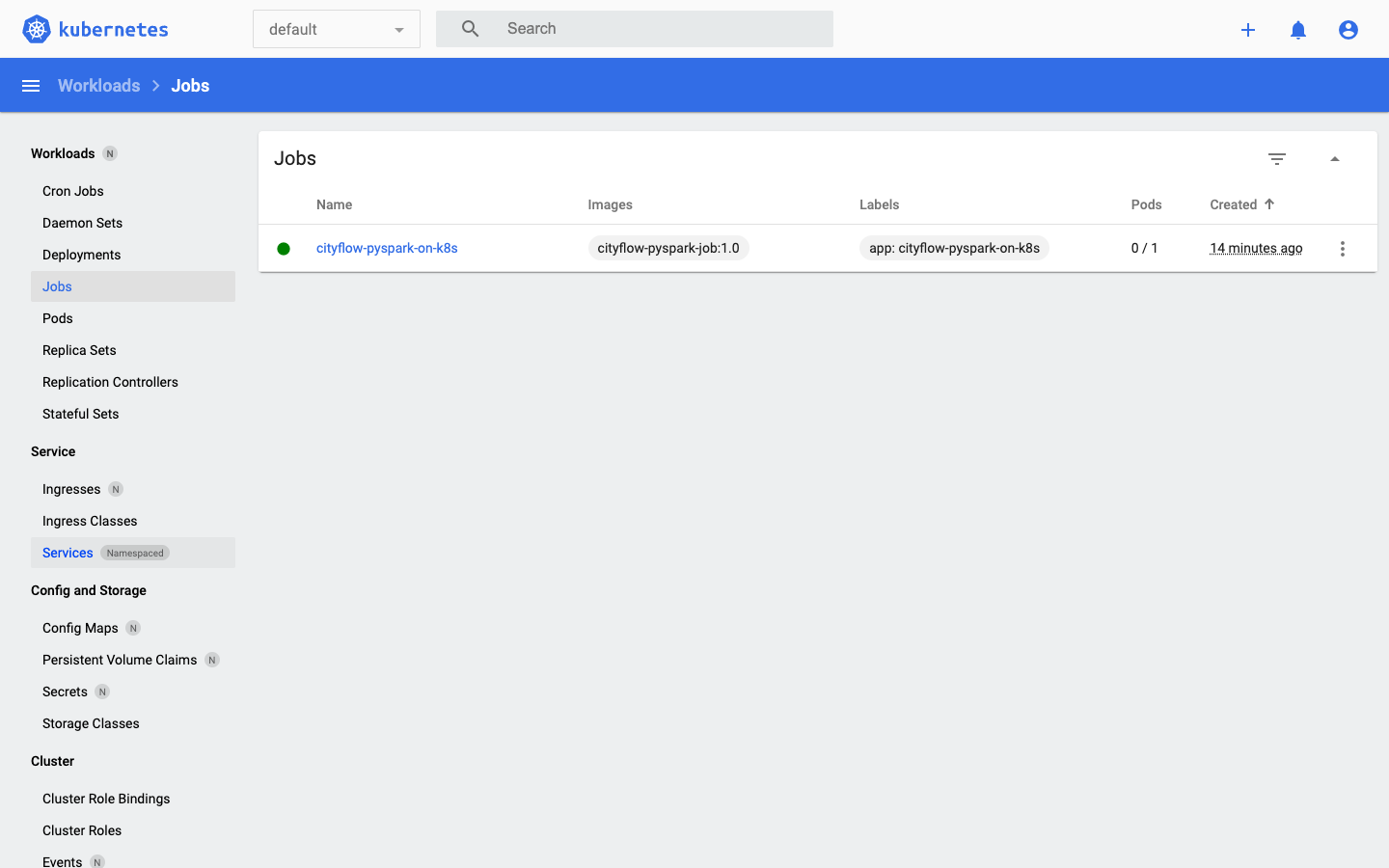Click the Pods column header
The height and width of the screenshot is (868, 1389).
(1147, 204)
